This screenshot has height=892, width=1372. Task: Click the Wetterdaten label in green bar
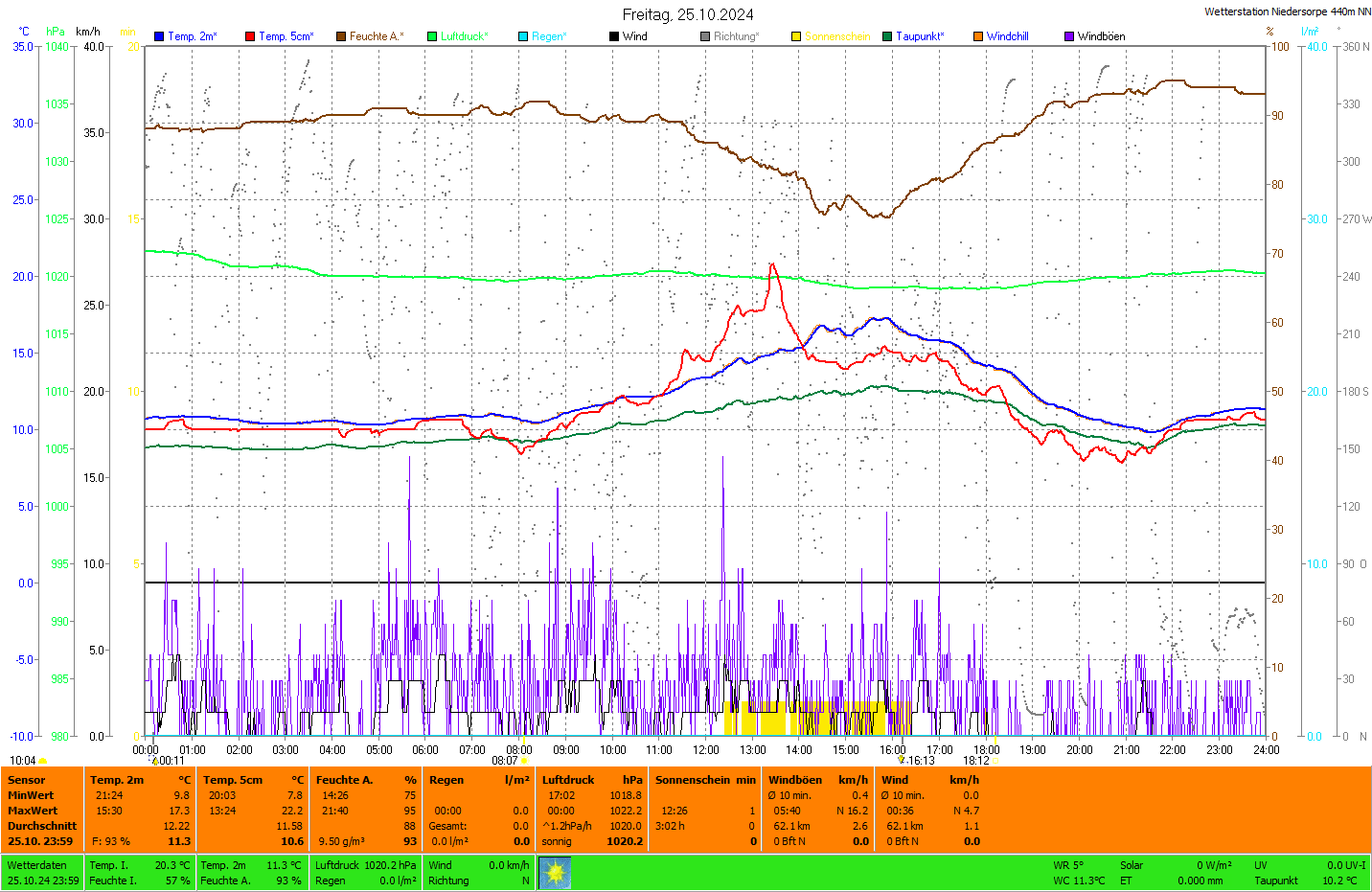[35, 865]
